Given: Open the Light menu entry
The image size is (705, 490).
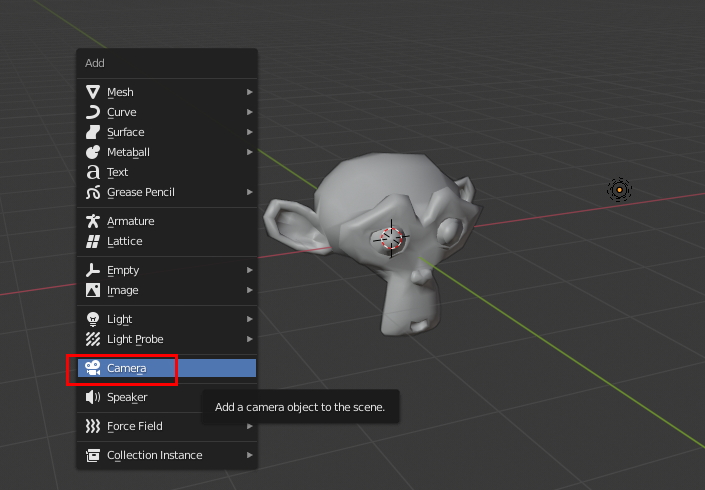Looking at the screenshot, I should [x=167, y=319].
